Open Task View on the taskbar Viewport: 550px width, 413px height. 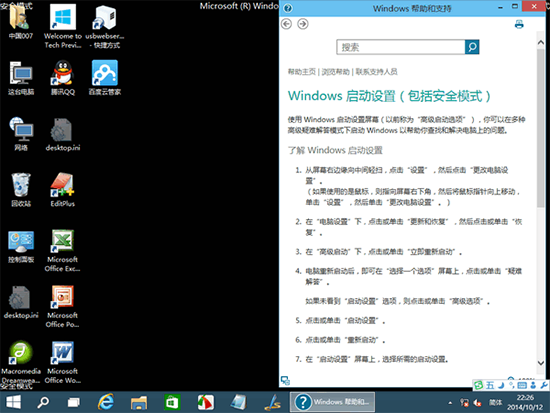(x=73, y=402)
